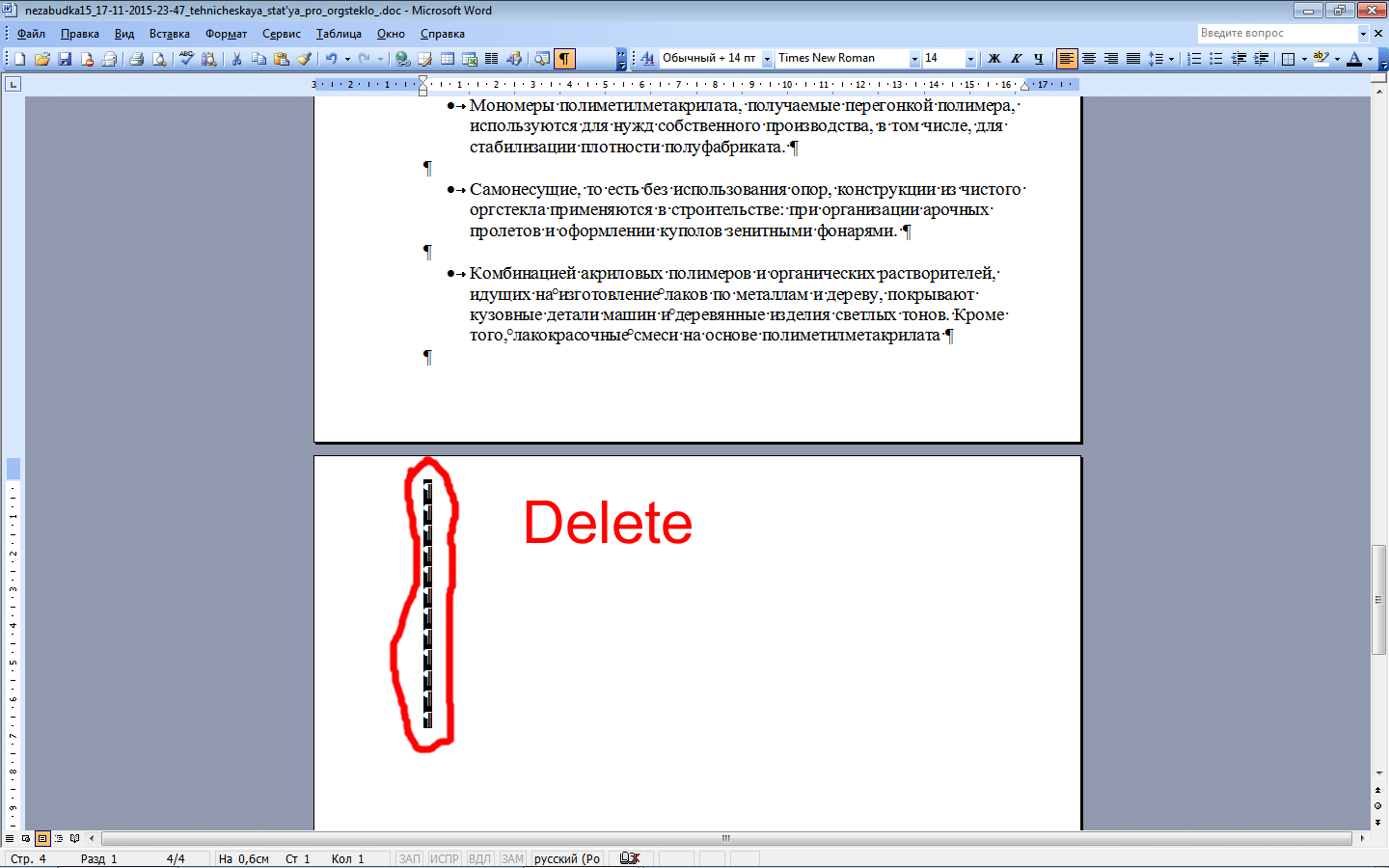Click the Print icon in toolbar
The image size is (1389, 868).
click(136, 59)
